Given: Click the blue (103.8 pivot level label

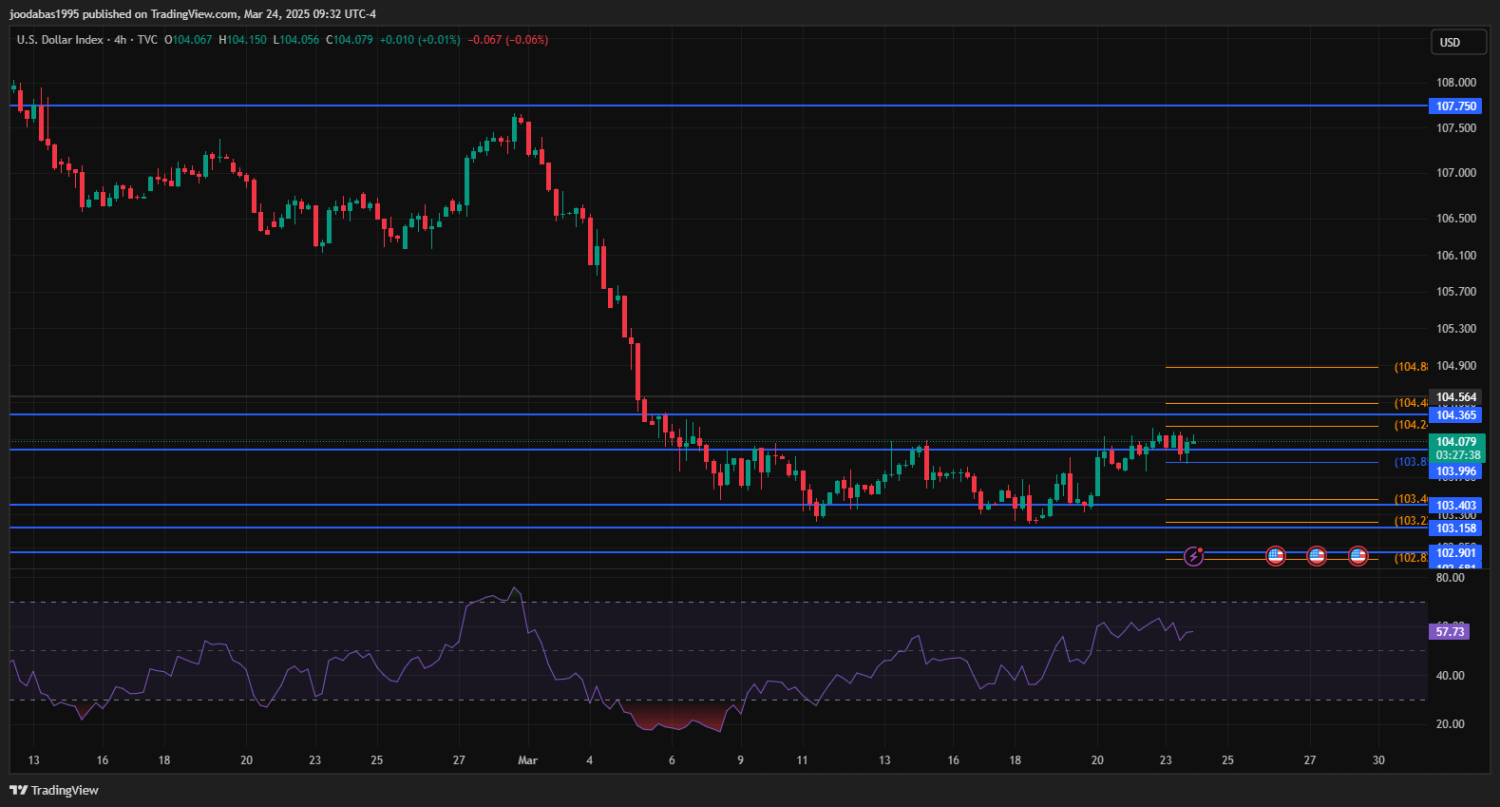Looking at the screenshot, I should coord(1411,462).
